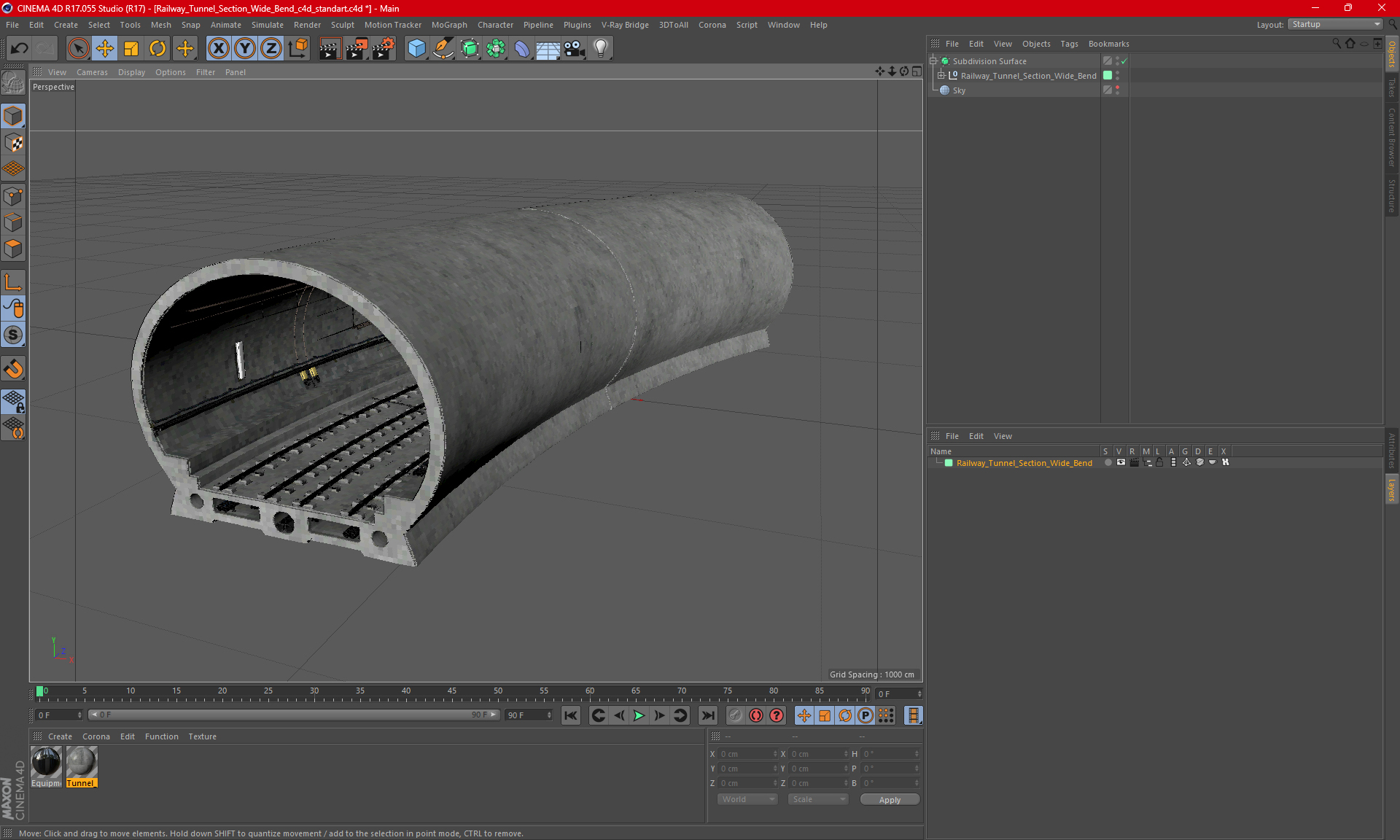
Task: Toggle layer lock for Railway layer
Action: [x=1159, y=462]
